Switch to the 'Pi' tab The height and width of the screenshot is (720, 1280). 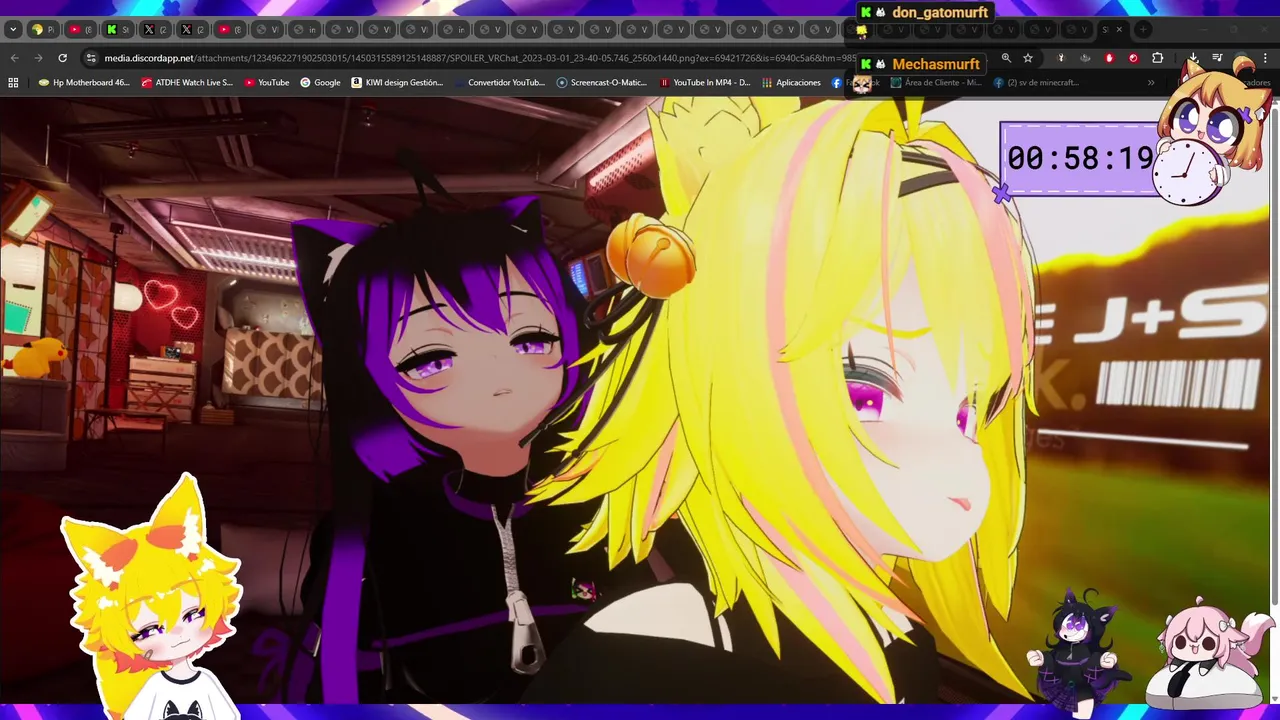(42, 30)
